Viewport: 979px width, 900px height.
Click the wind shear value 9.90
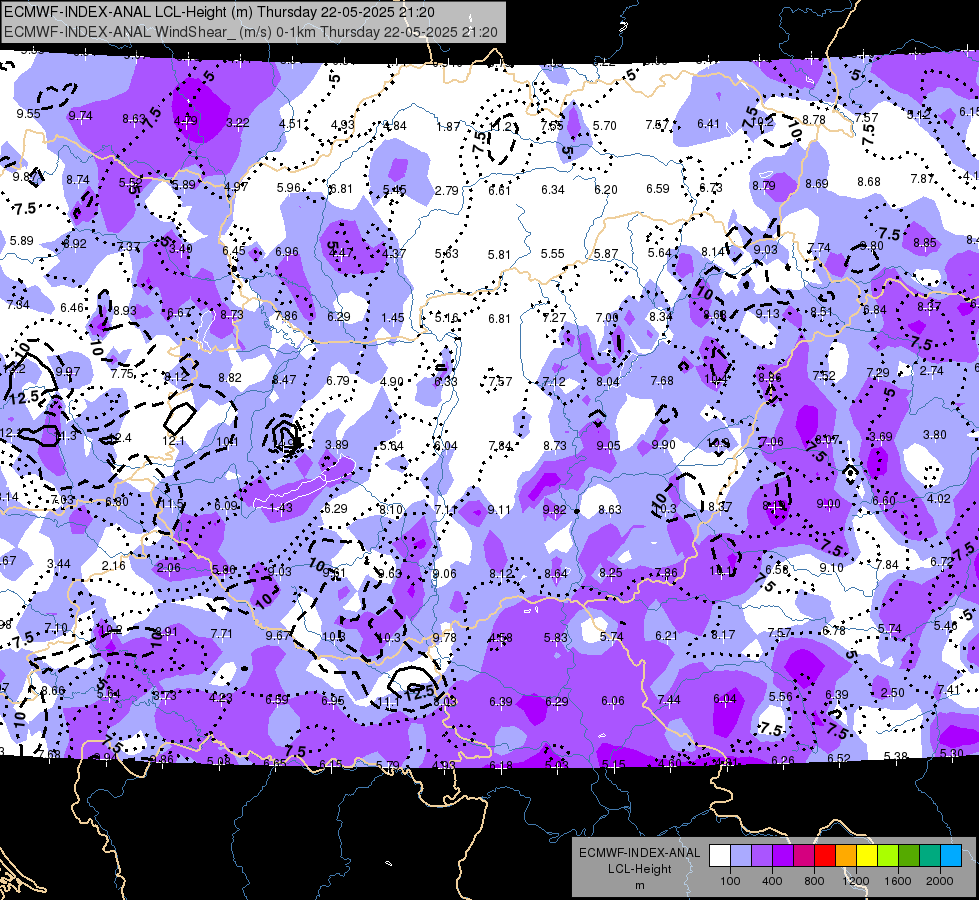[x=663, y=445]
